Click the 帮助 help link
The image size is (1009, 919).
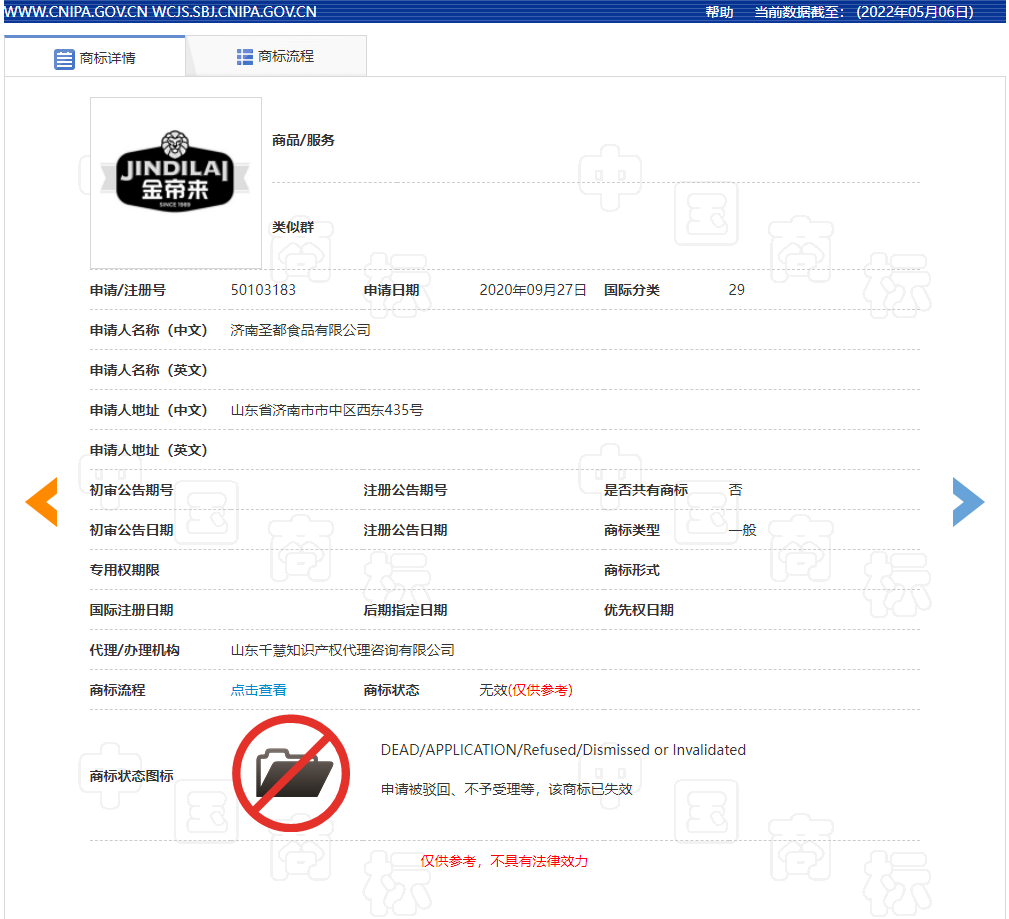point(719,12)
